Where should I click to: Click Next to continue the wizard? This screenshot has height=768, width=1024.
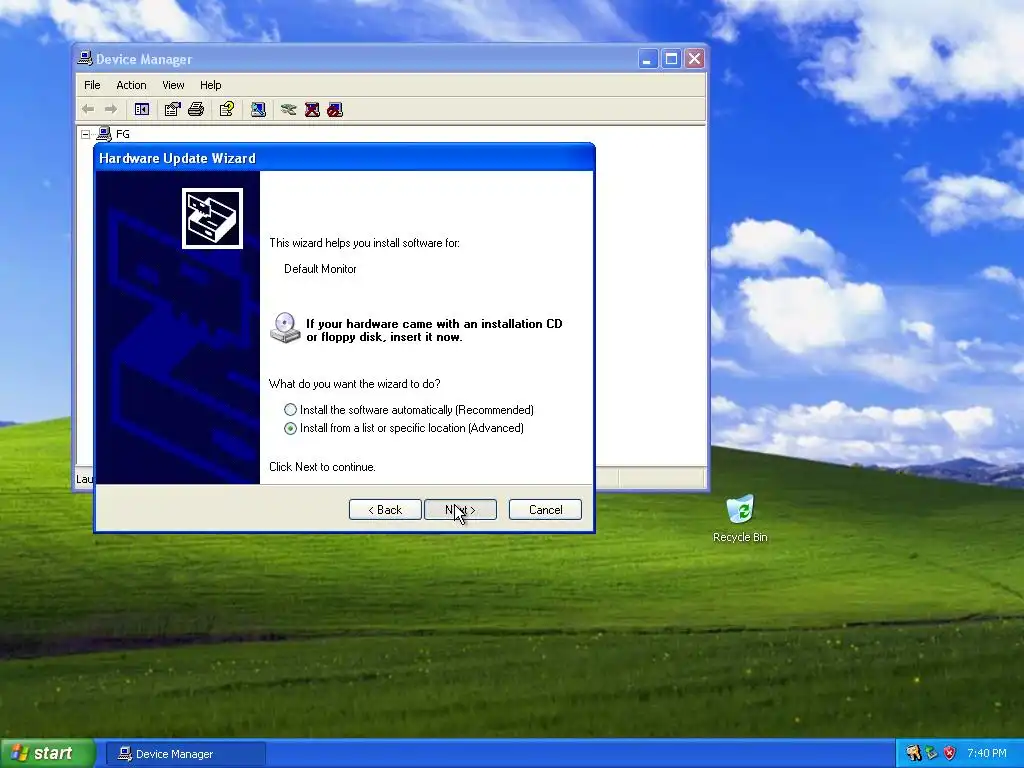tap(460, 509)
